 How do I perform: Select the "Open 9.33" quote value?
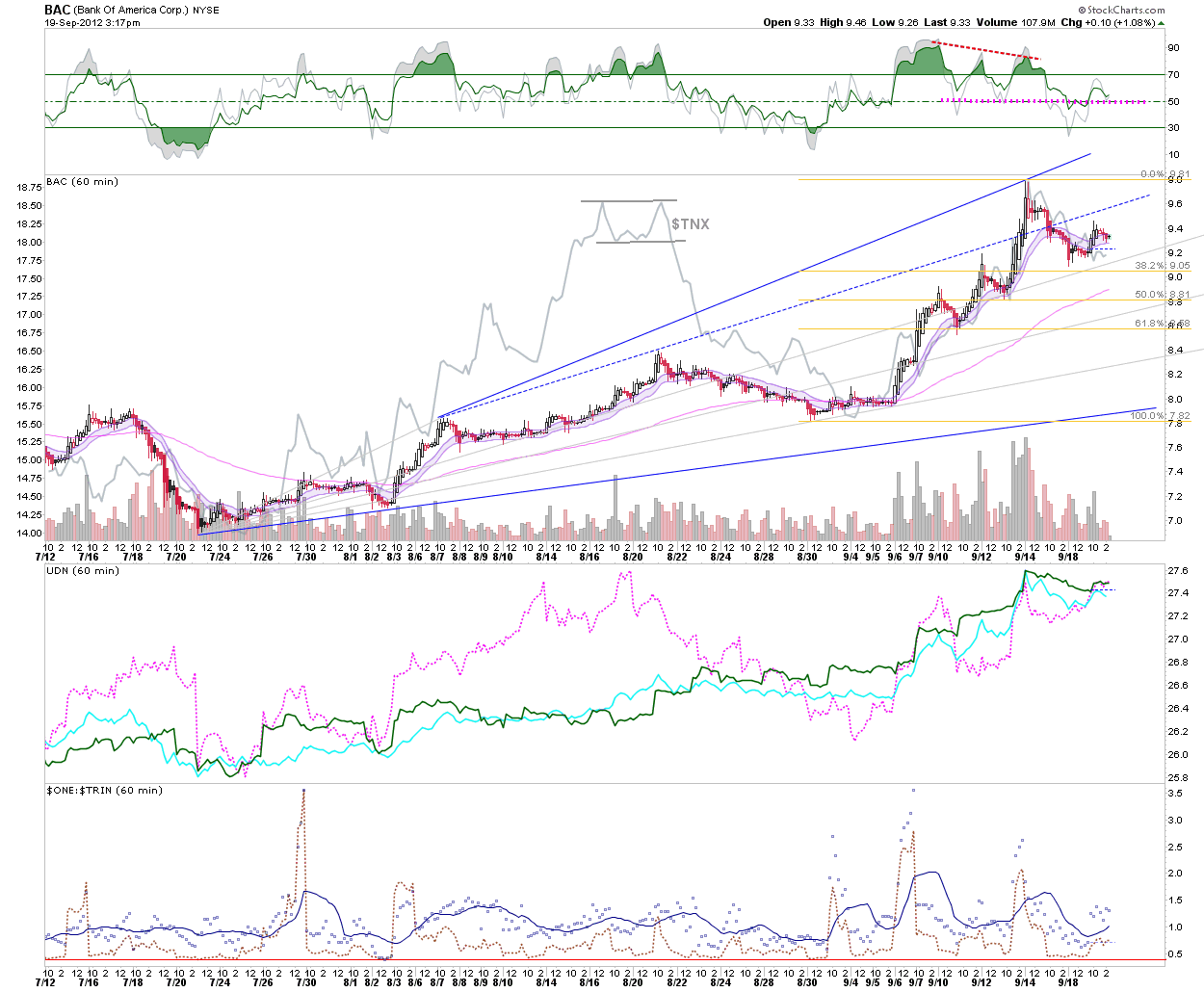[x=791, y=22]
